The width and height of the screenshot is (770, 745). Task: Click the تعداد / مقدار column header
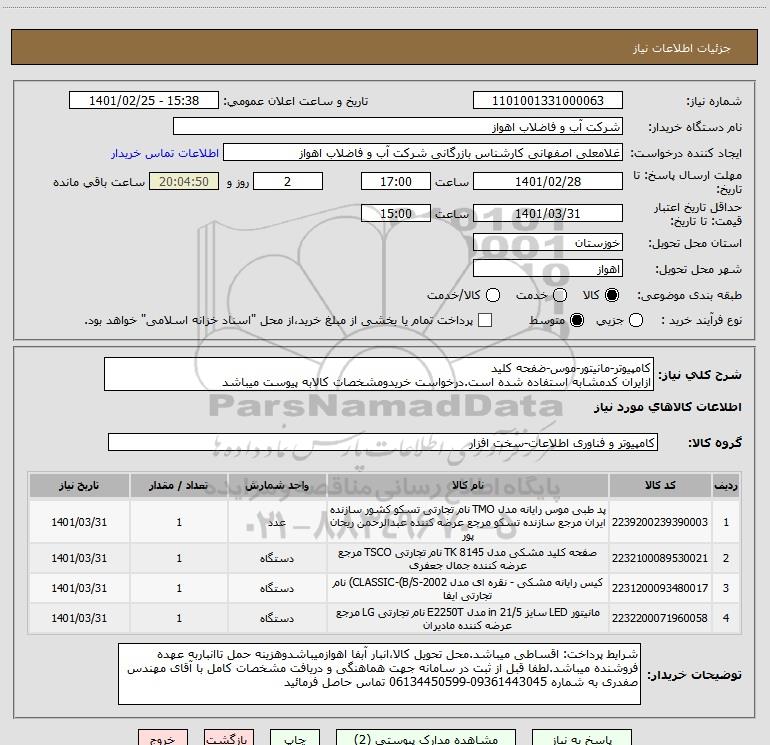pos(179,486)
